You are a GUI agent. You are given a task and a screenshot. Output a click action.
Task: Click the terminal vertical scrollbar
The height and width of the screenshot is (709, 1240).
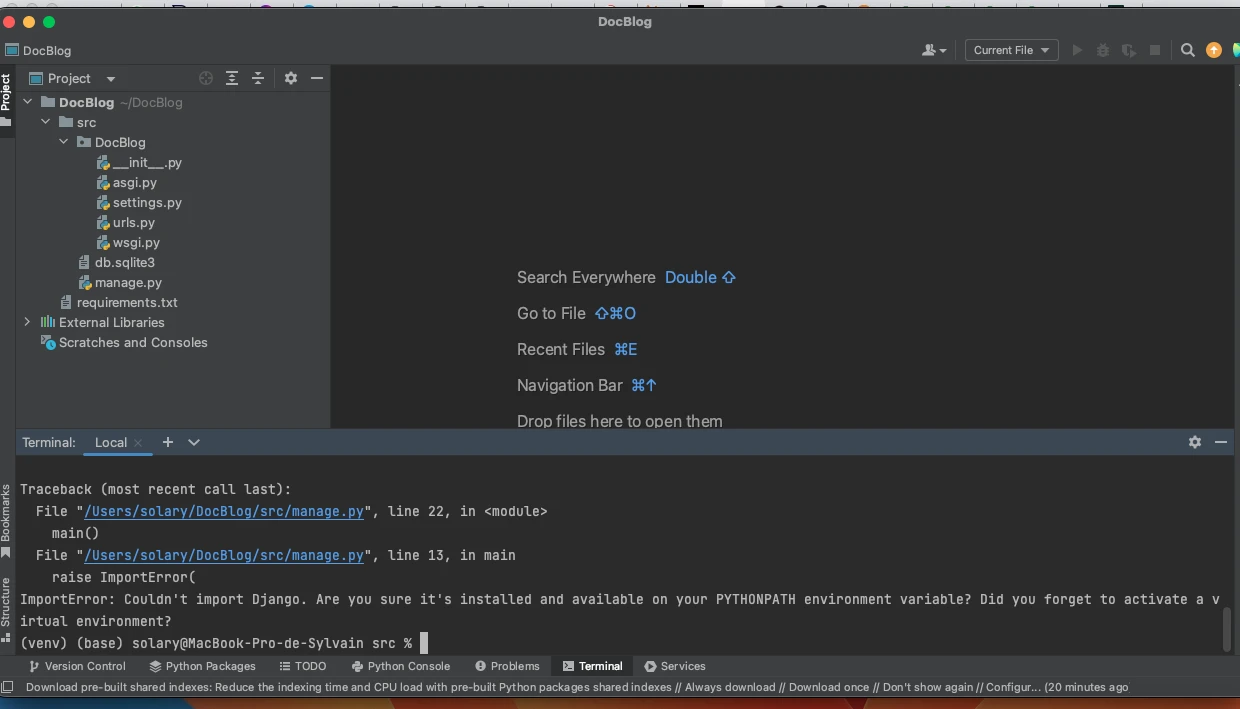tap(1227, 628)
